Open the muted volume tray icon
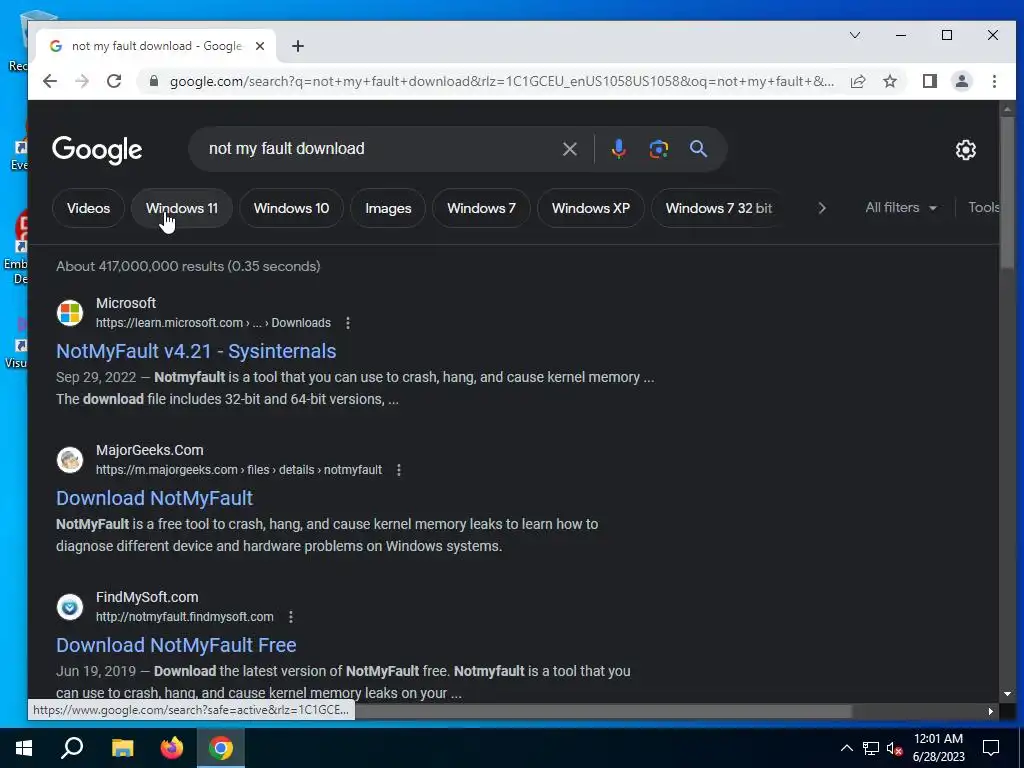Viewport: 1024px width, 768px height. pyautogui.click(x=894, y=748)
